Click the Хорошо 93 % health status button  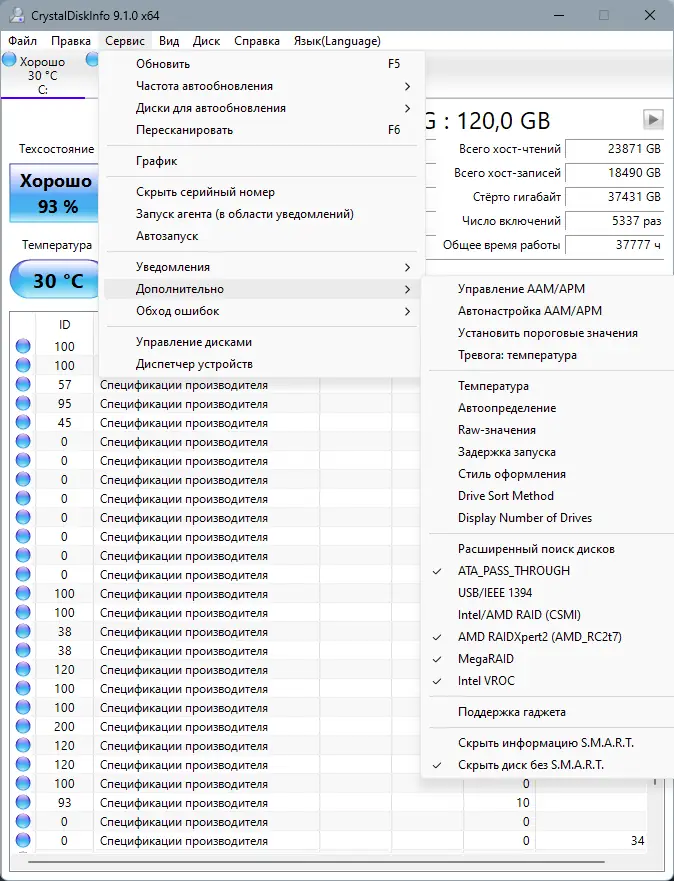[x=57, y=194]
